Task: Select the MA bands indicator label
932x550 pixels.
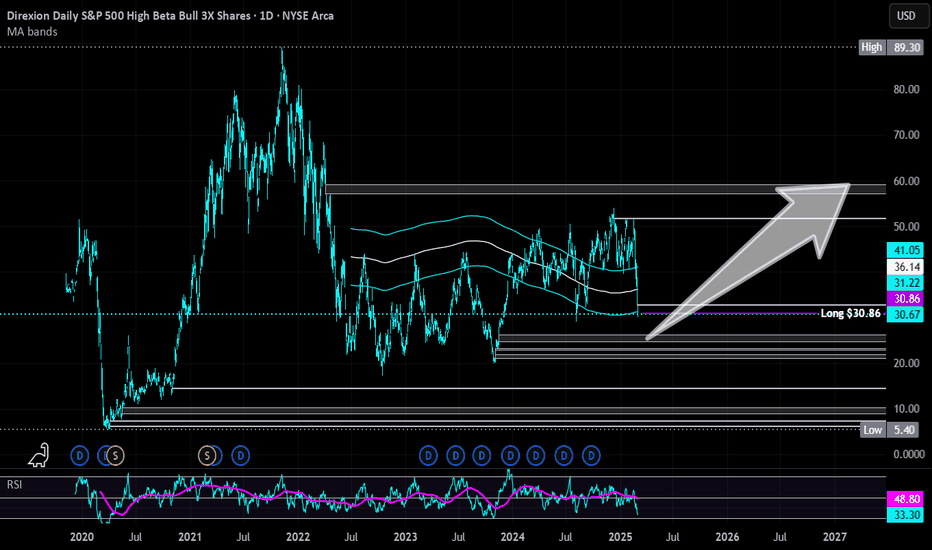Action: click(32, 32)
